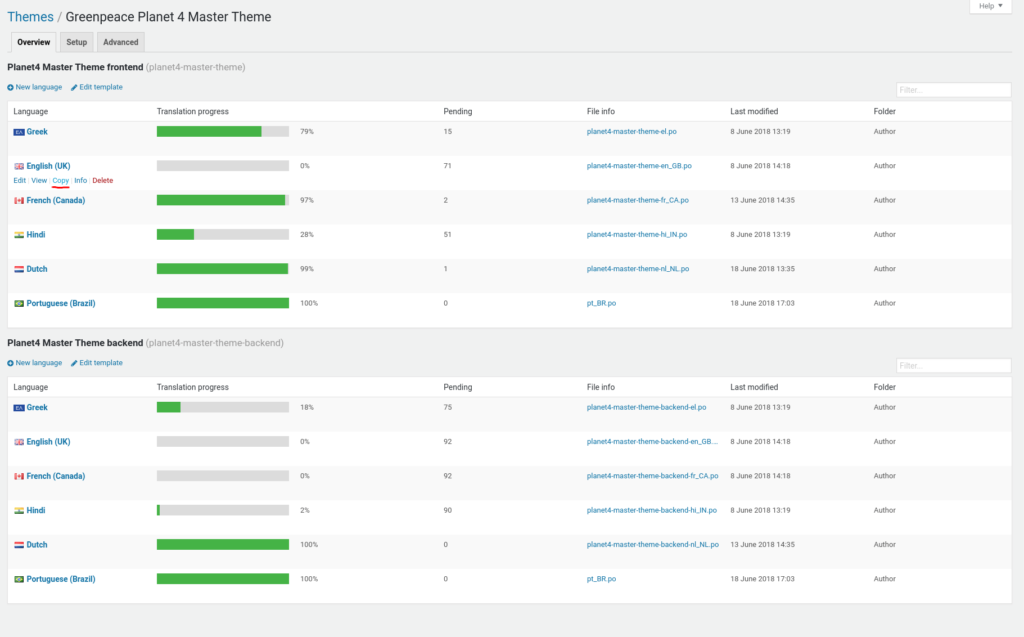Click the India flag icon in frontend table

[19, 235]
